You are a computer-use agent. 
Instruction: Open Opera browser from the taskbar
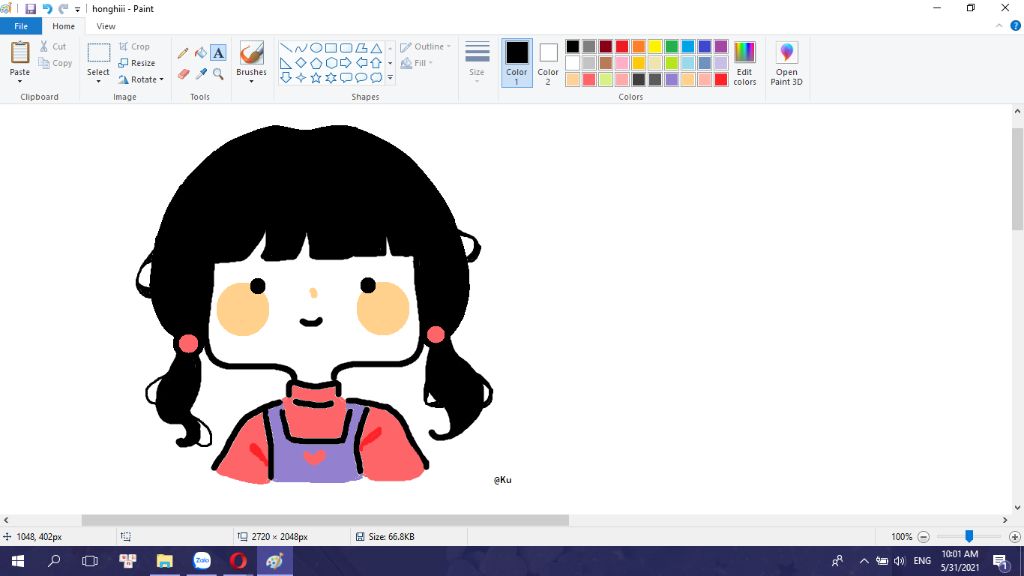[x=238, y=561]
